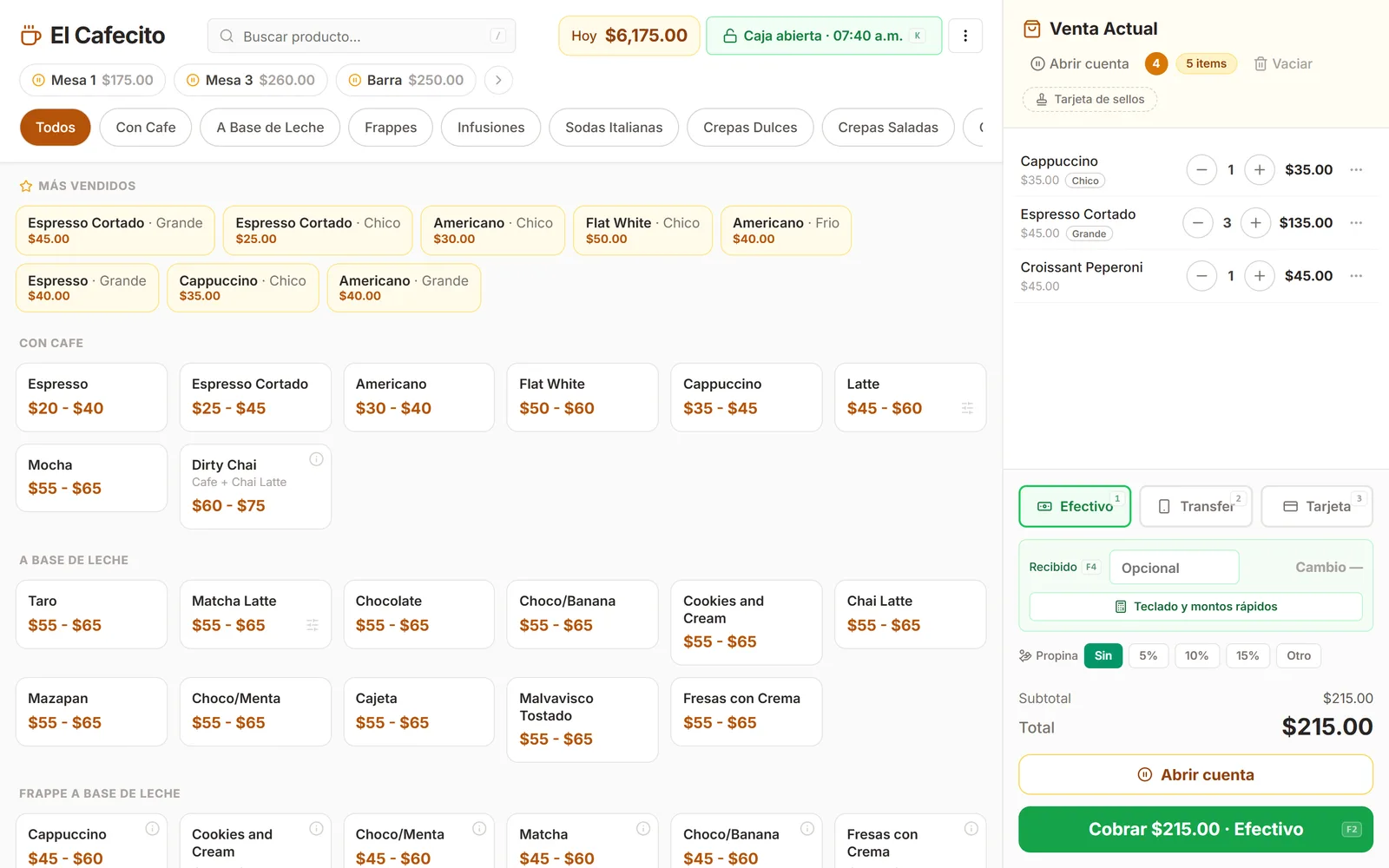This screenshot has height=868, width=1389.
Task: Click the options icon on Latte card
Action: 967,408
